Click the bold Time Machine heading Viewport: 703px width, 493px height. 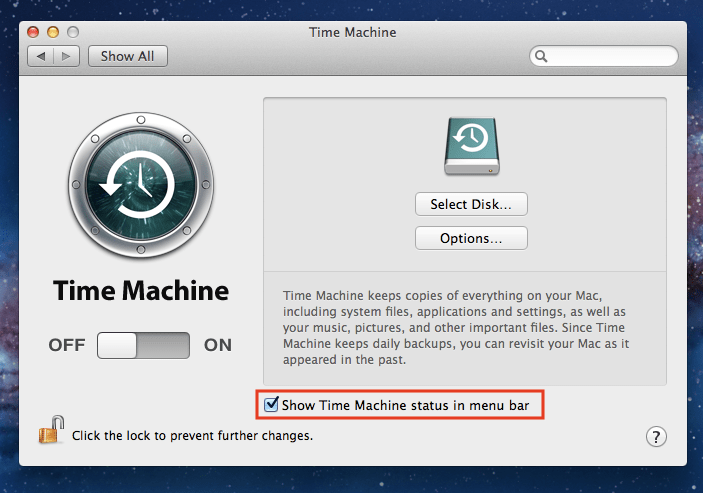tap(141, 291)
